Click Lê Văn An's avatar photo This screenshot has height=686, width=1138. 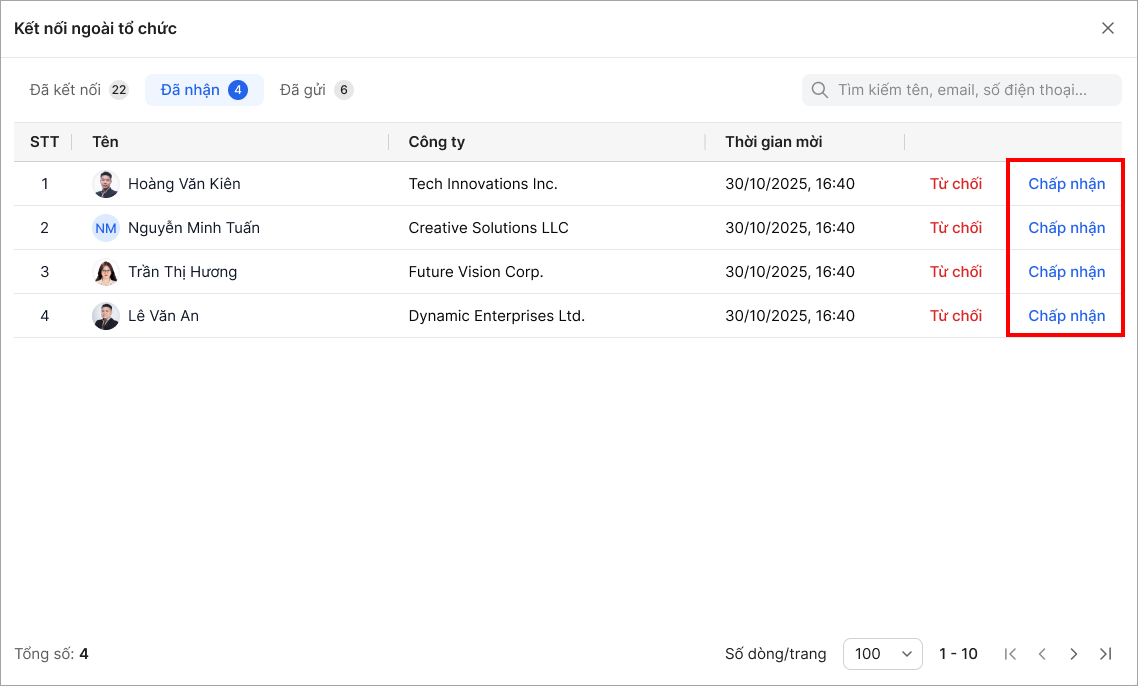click(x=106, y=316)
